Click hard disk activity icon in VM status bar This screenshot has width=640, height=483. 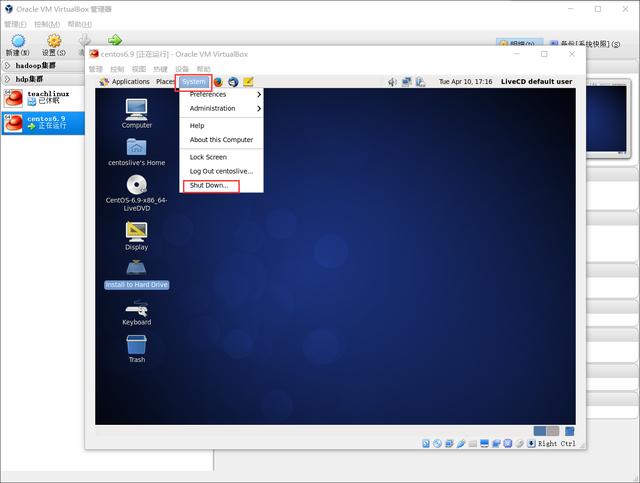click(x=426, y=443)
